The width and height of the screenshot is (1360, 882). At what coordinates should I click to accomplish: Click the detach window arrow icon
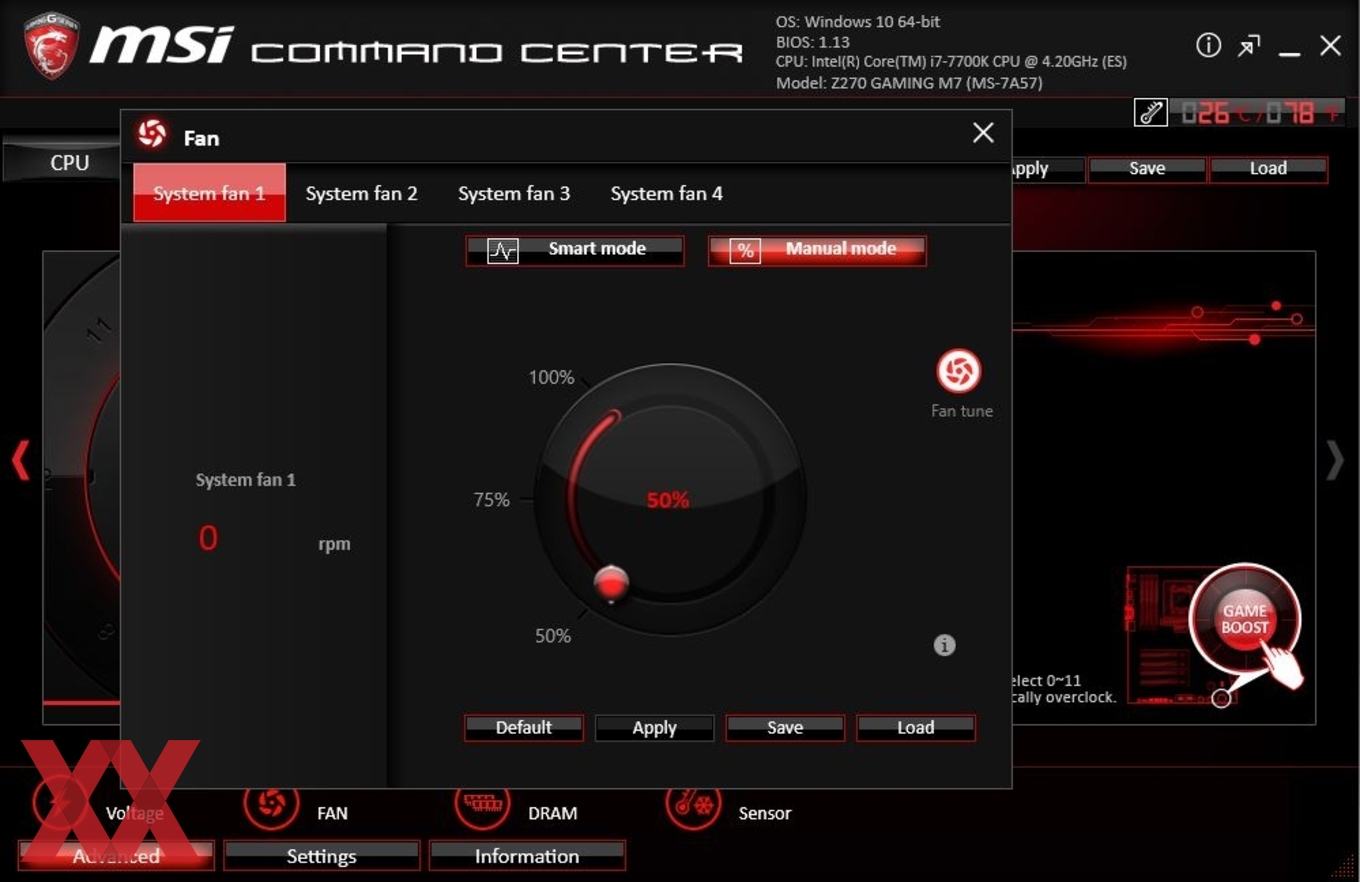[1249, 46]
